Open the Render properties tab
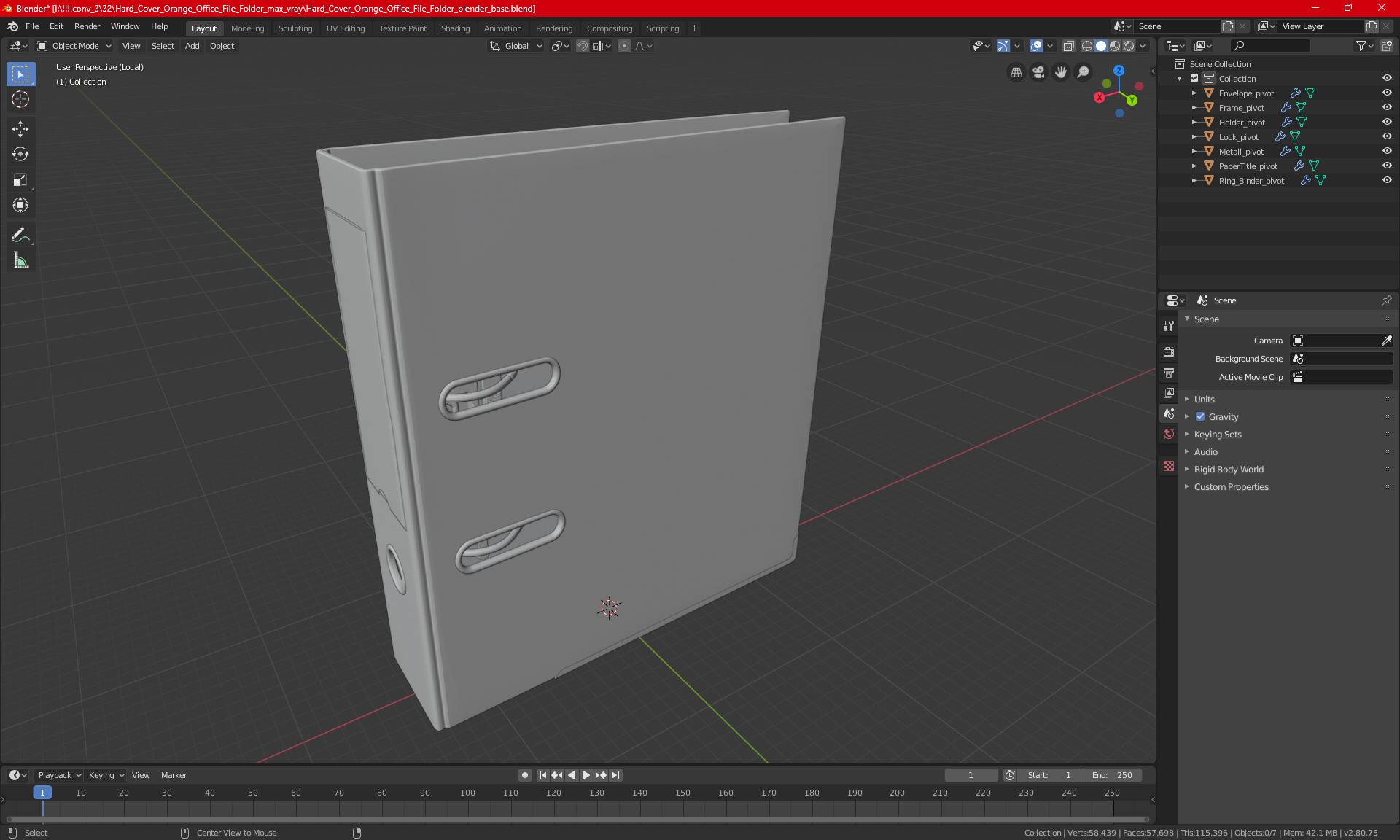 click(1169, 351)
